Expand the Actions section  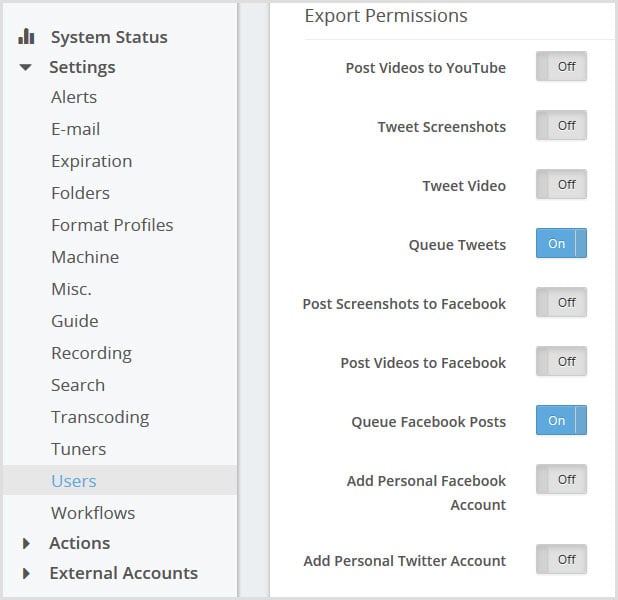[26, 543]
